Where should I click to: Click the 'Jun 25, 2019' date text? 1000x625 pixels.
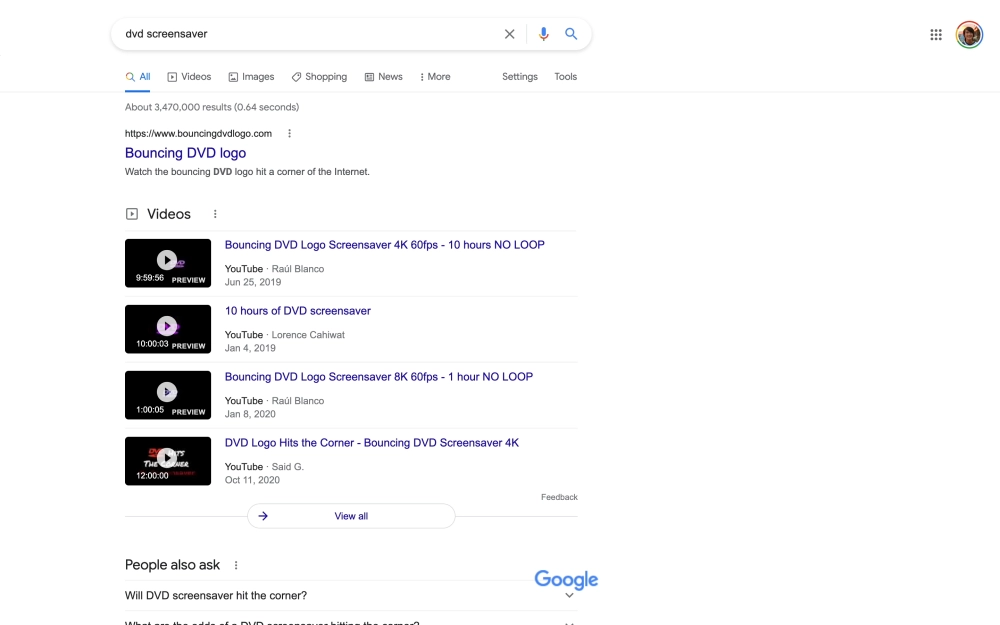click(x=253, y=282)
